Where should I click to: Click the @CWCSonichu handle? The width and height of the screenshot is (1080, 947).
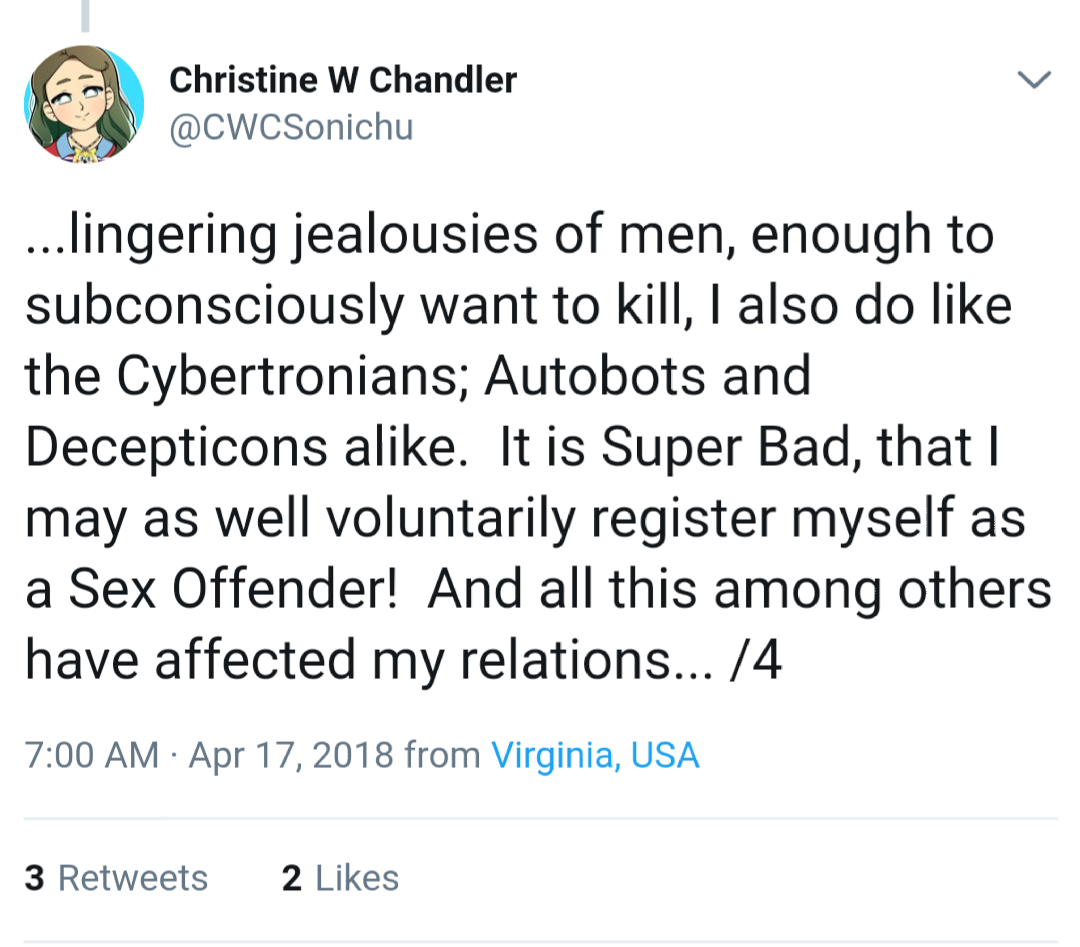[x=290, y=128]
